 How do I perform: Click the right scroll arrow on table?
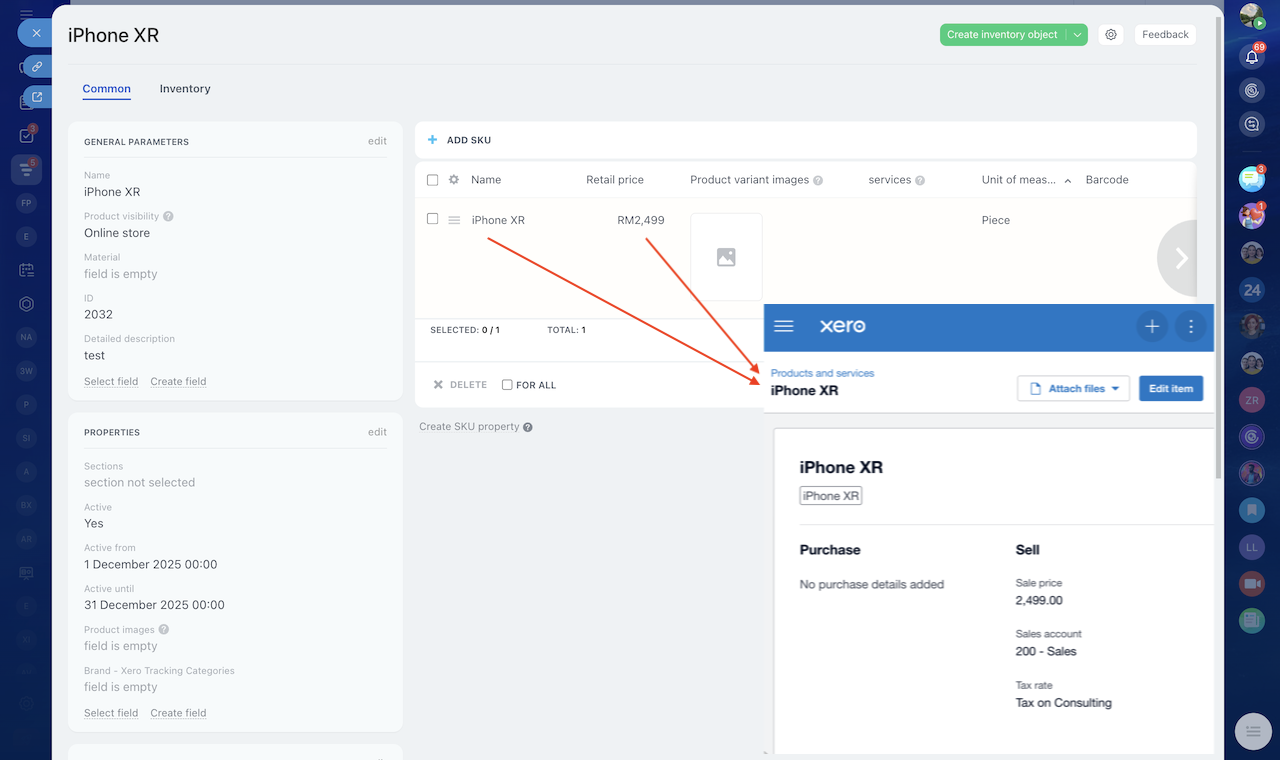1181,258
